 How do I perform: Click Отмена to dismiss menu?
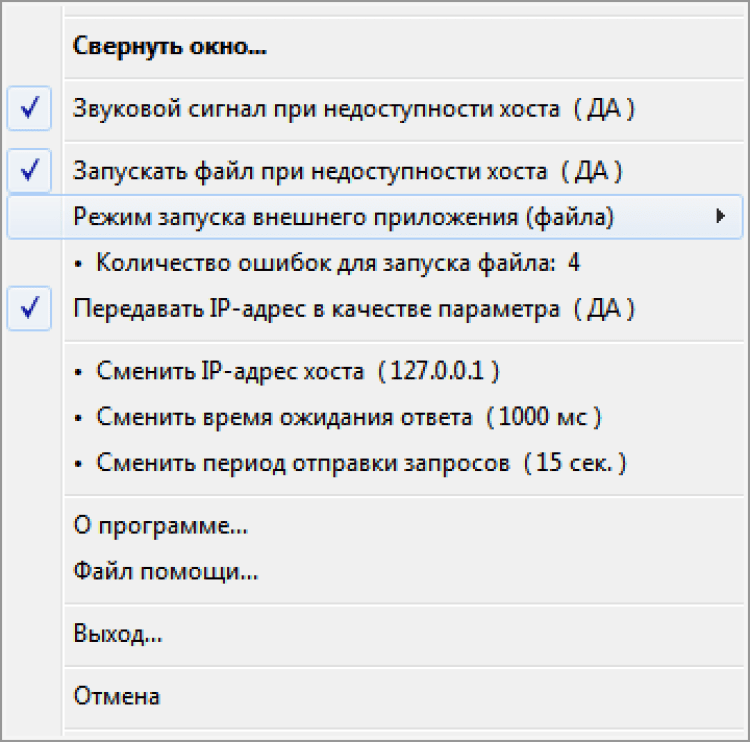(117, 696)
